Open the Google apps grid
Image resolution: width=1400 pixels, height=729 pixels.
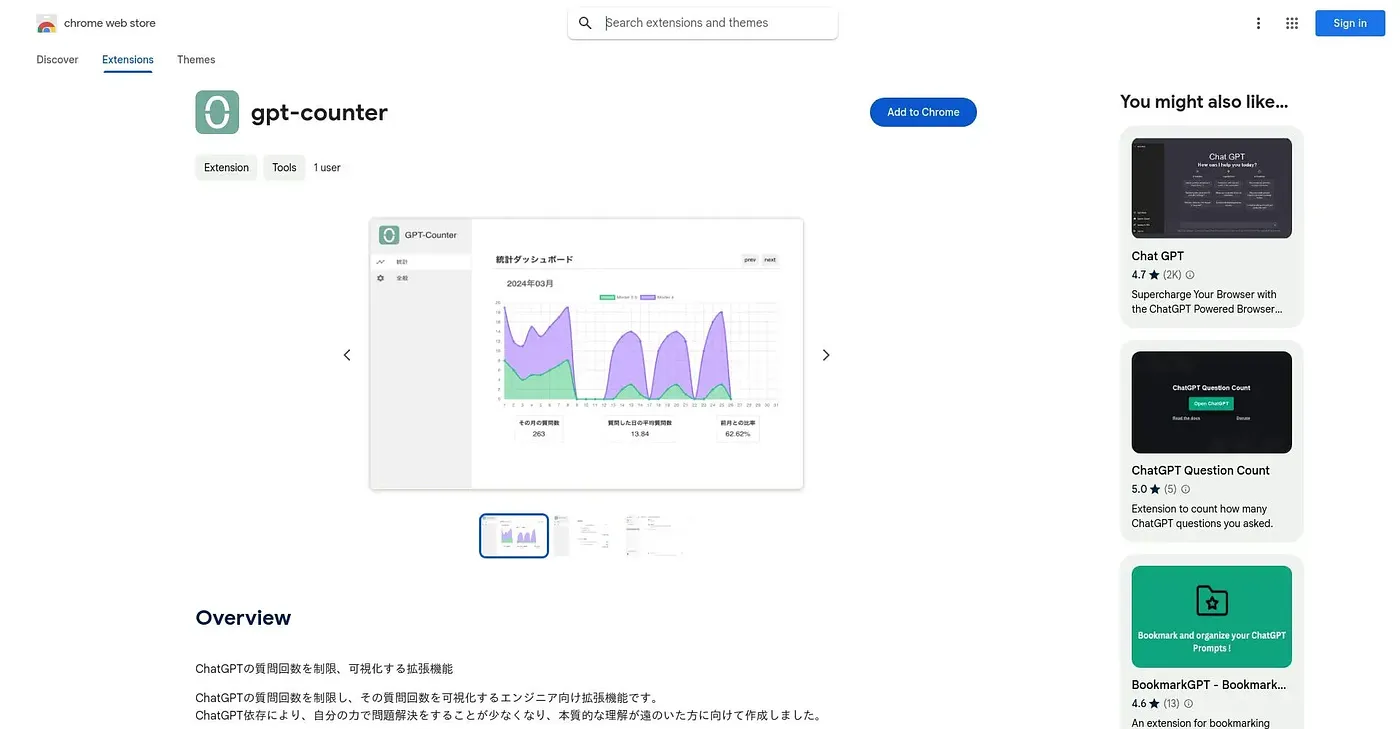click(x=1292, y=23)
